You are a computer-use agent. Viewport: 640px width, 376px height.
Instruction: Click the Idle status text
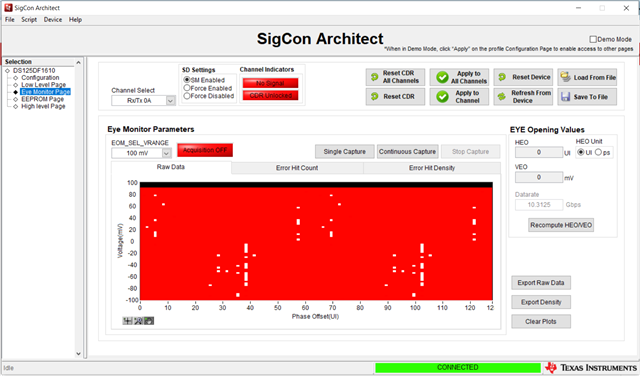pos(9,368)
